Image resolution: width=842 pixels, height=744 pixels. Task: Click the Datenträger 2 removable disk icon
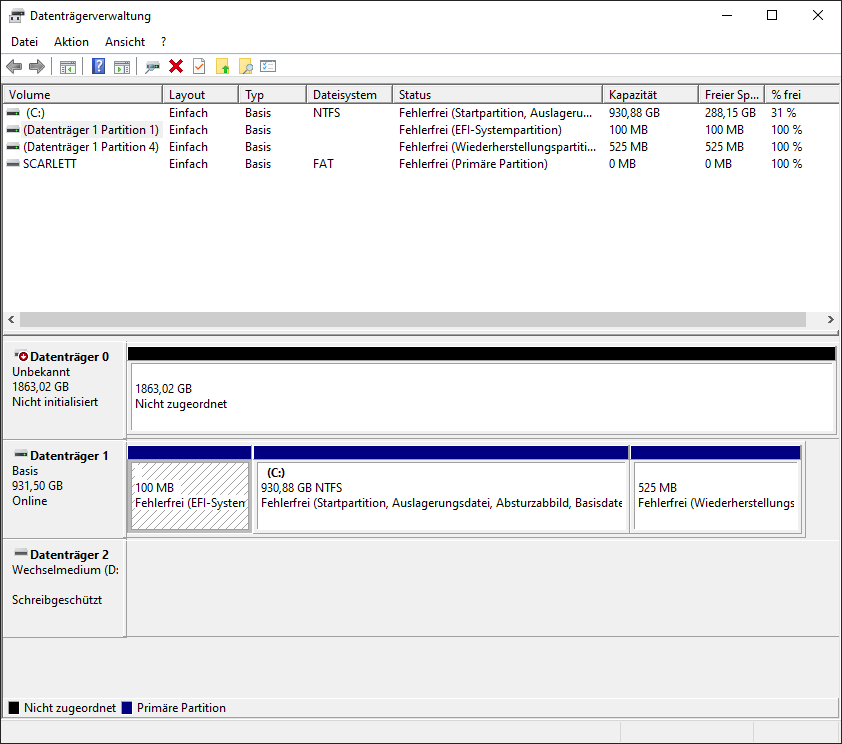tap(21, 552)
